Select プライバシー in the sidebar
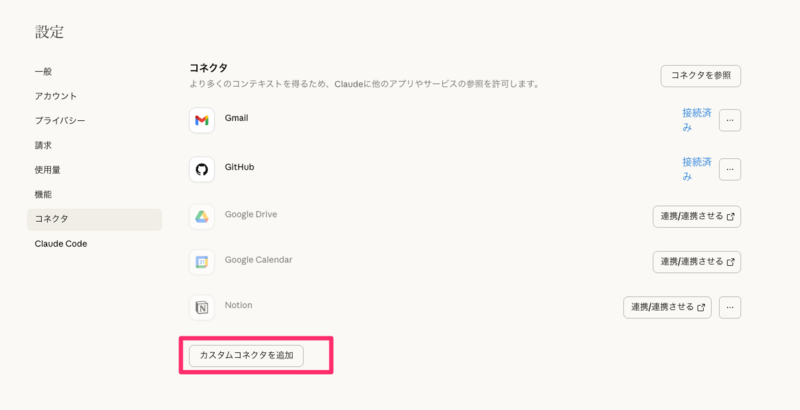This screenshot has height=410, width=800. pyautogui.click(x=60, y=121)
